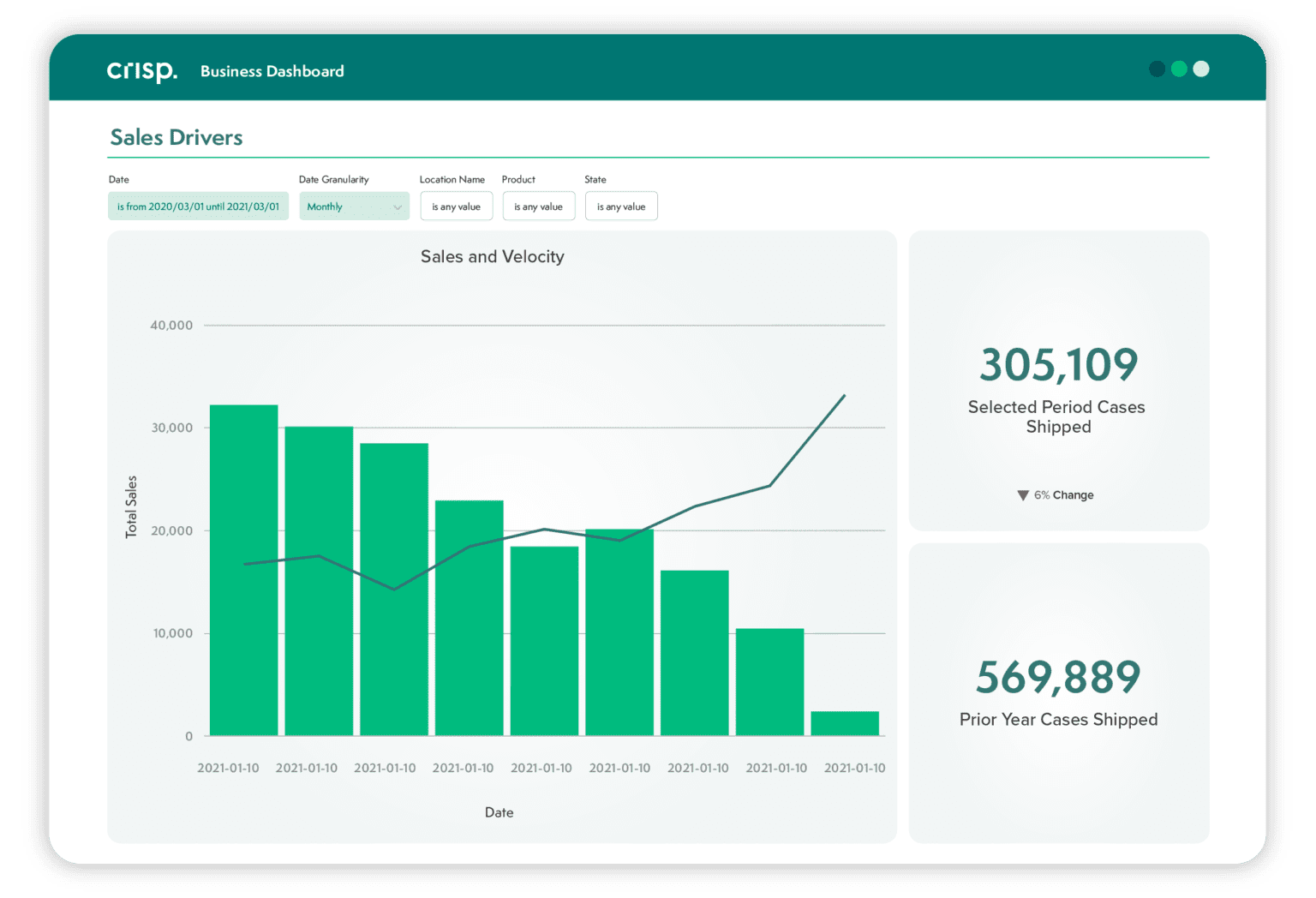The height and width of the screenshot is (898, 1316).
Task: Select the Sales Drivers heading
Action: [176, 137]
